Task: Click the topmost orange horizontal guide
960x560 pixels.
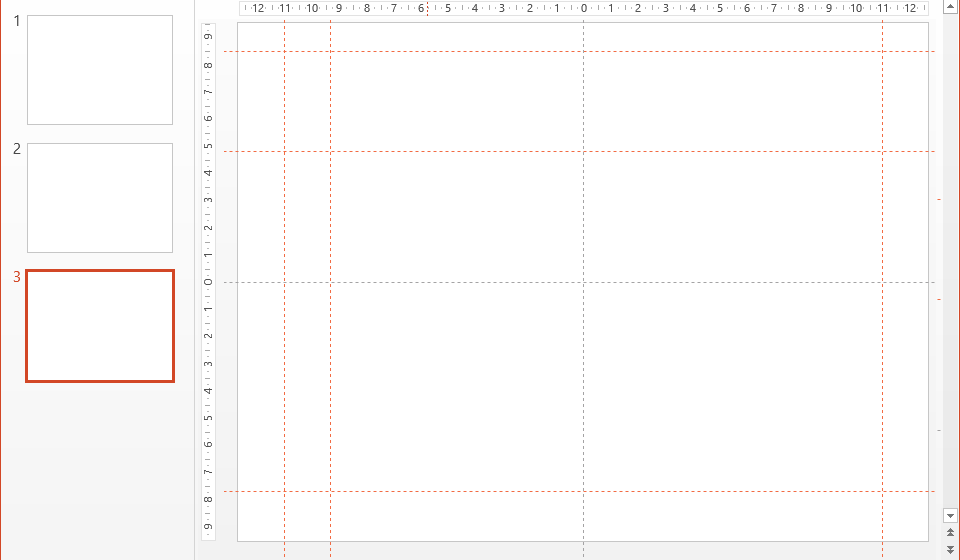Action: pos(579,51)
